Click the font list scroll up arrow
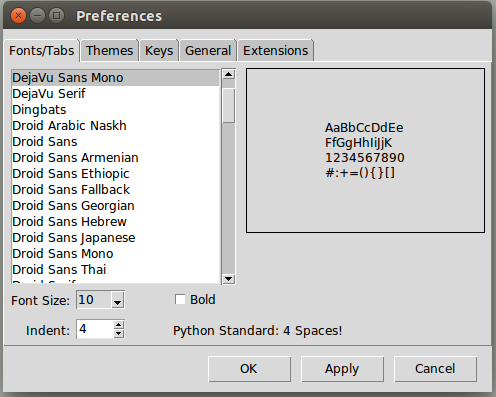The width and height of the screenshot is (496, 397). [x=228, y=74]
